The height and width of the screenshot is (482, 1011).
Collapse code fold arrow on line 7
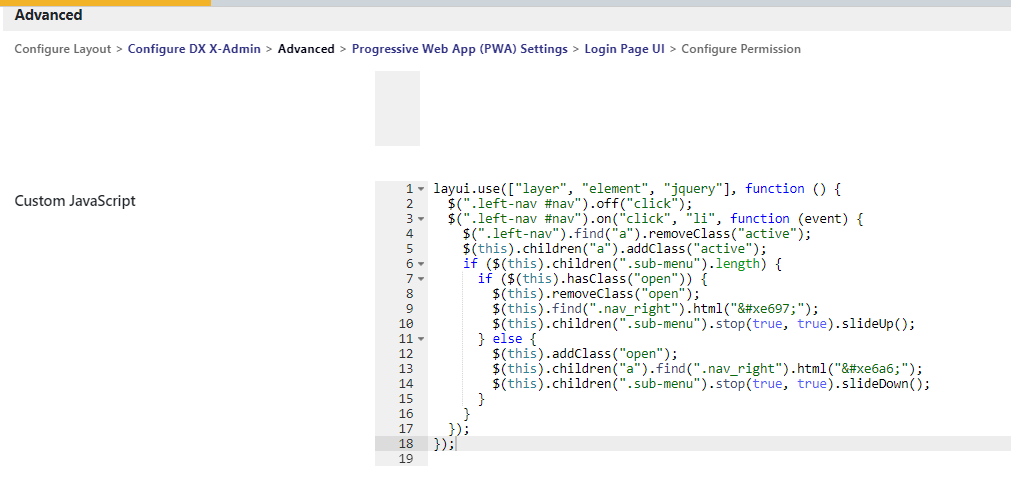[x=421, y=279]
